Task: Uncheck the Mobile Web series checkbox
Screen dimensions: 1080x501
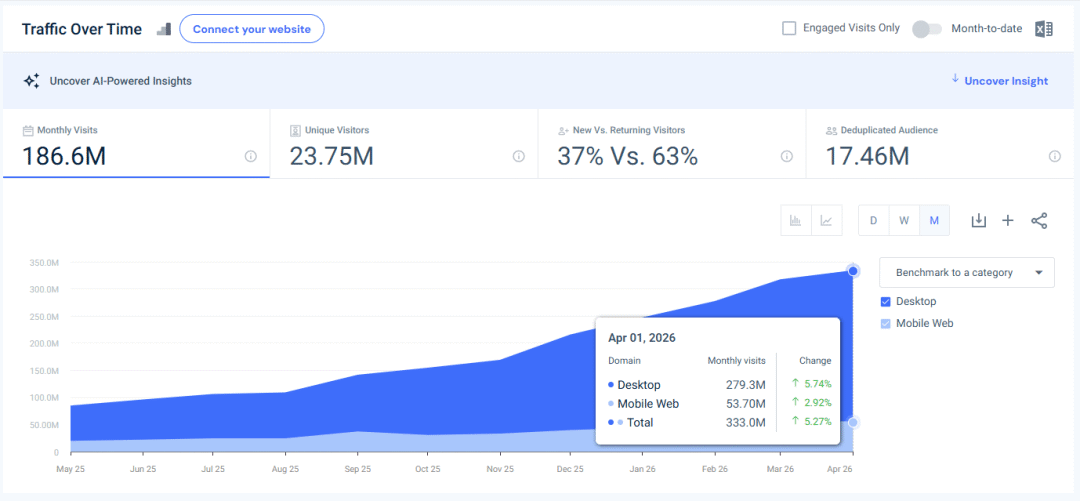Action: click(x=886, y=323)
